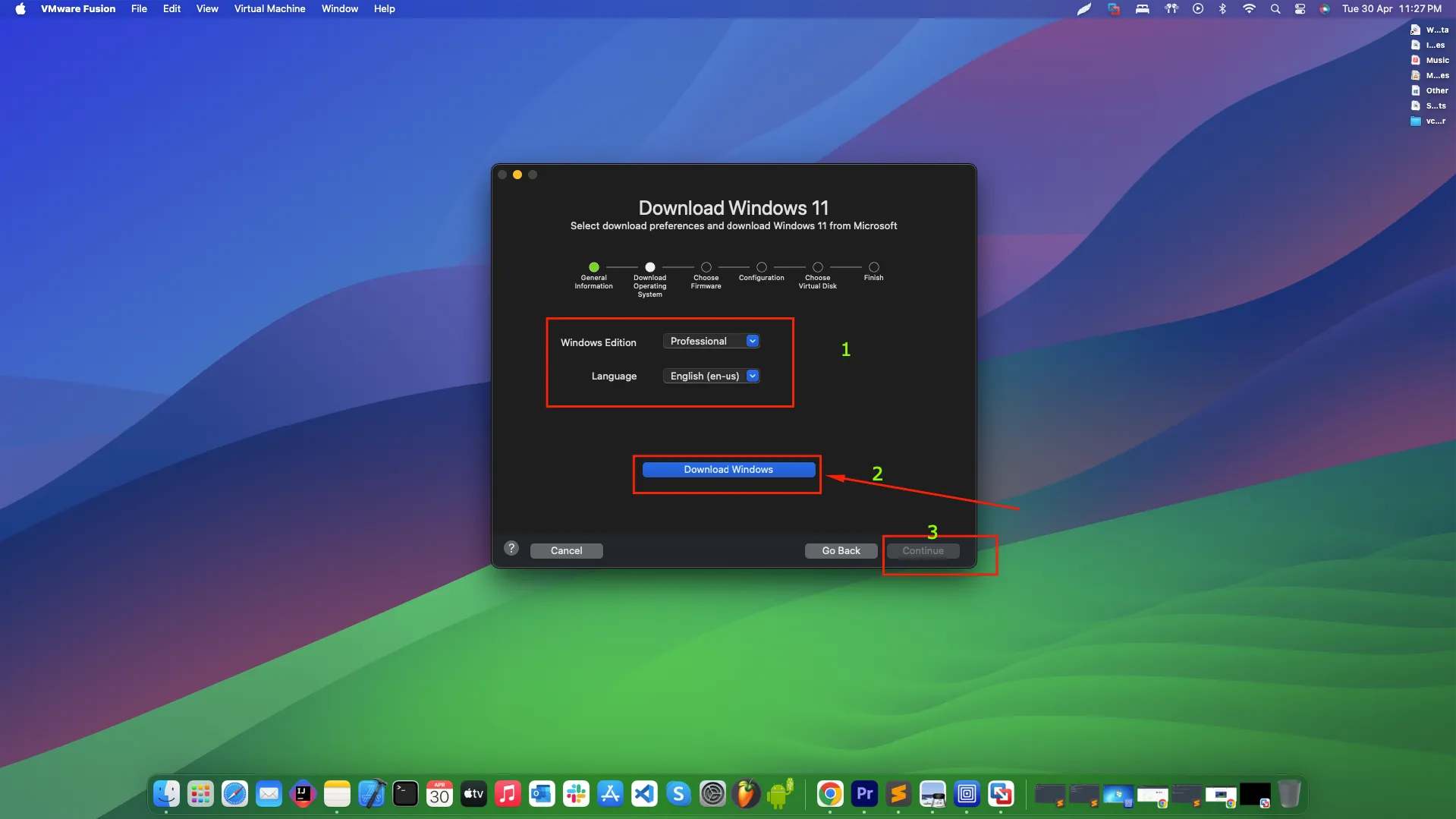This screenshot has height=819, width=1456.
Task: Open Mail from the Dock
Action: [269, 794]
